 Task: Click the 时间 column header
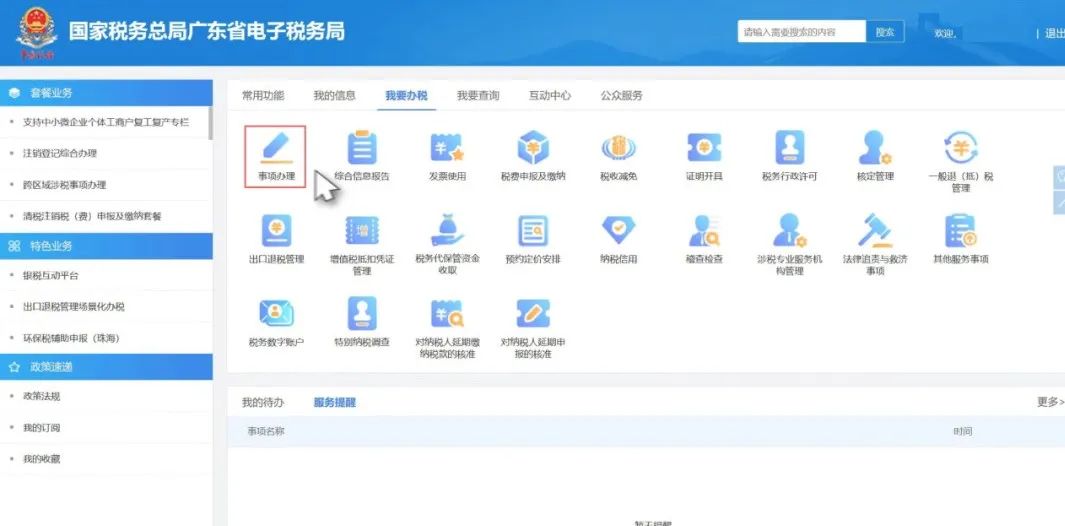tap(962, 432)
